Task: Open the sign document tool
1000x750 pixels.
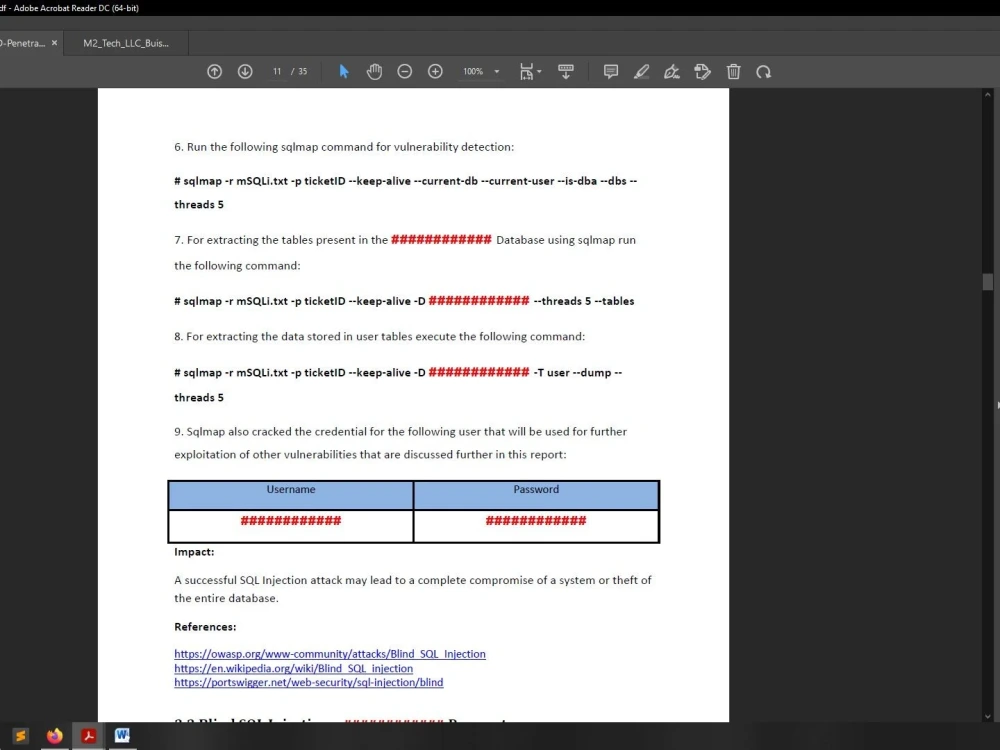Action: 672,71
